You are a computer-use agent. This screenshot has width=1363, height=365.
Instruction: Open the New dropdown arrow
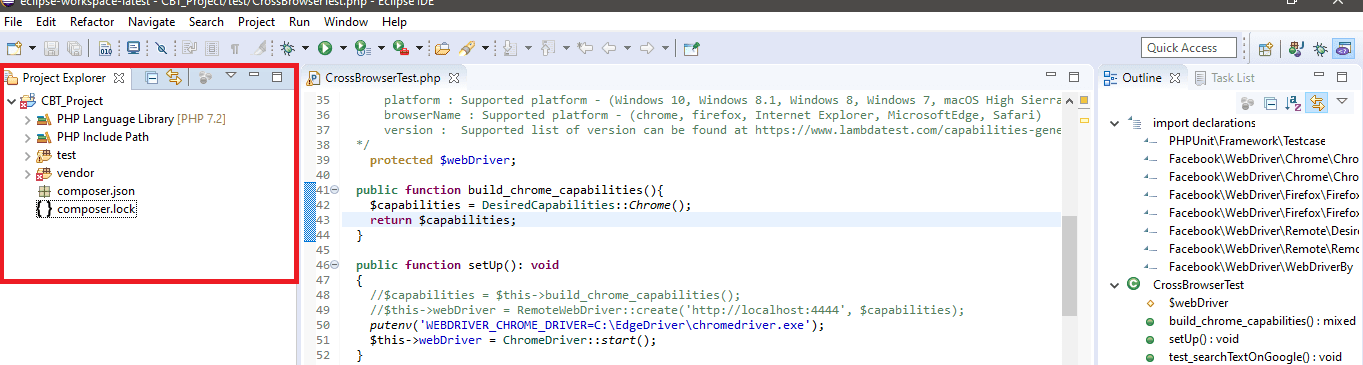pyautogui.click(x=32, y=47)
